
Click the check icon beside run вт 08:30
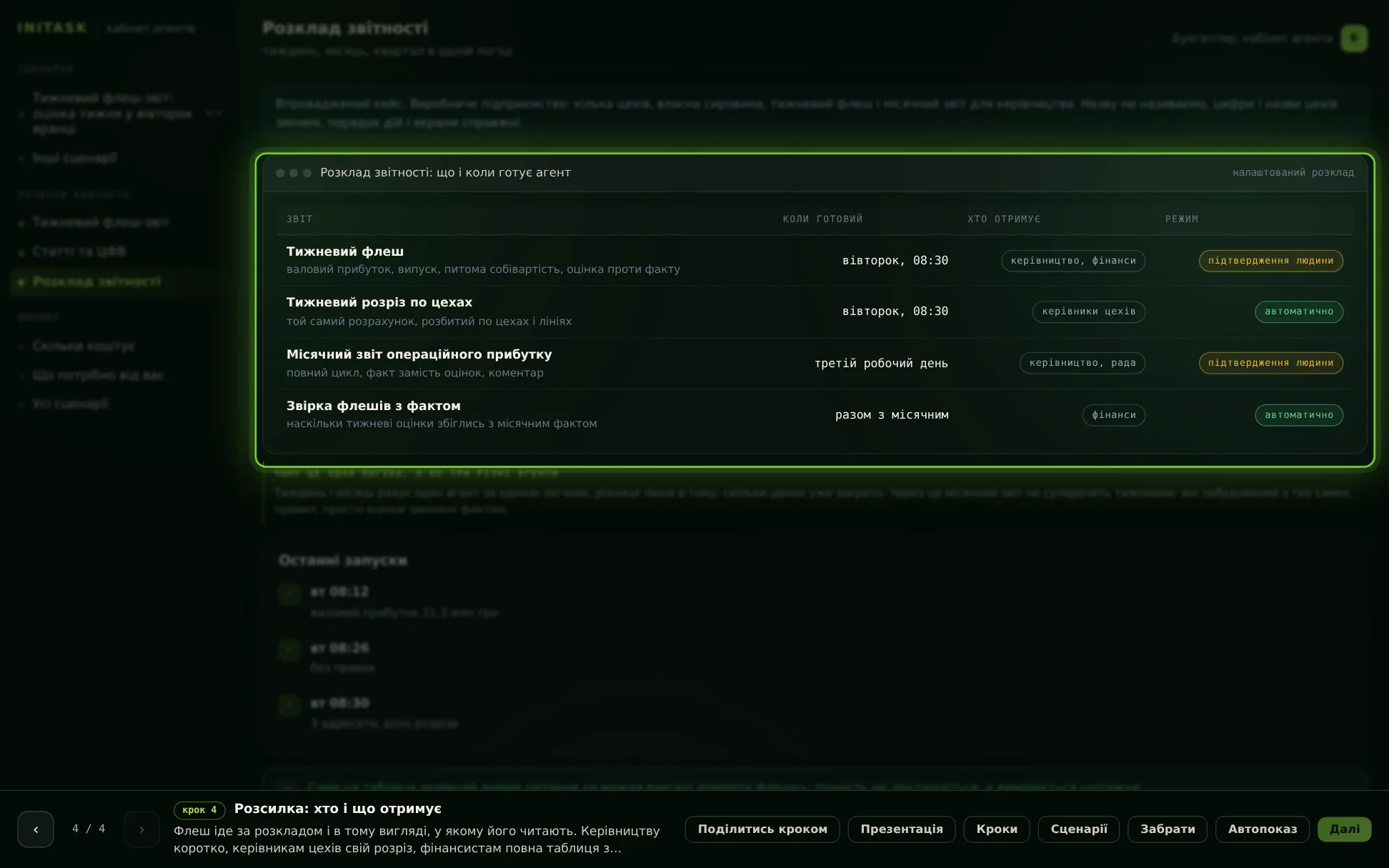click(x=289, y=704)
